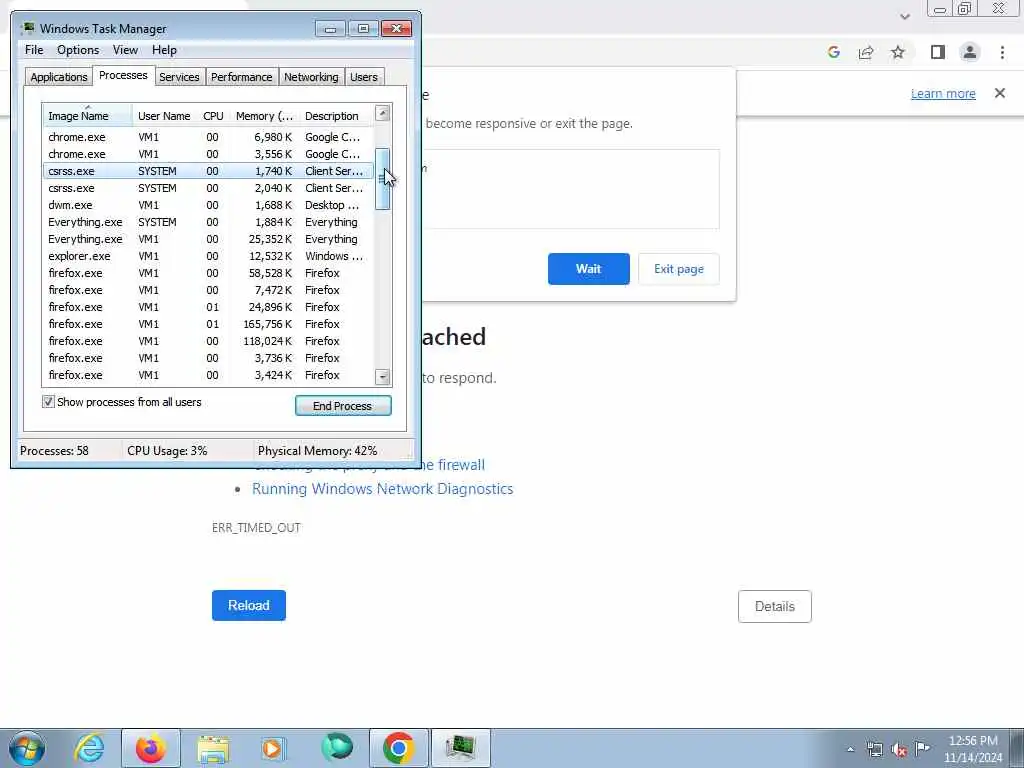
Task: Switch to Firefox in the taskbar
Action: coord(151,748)
